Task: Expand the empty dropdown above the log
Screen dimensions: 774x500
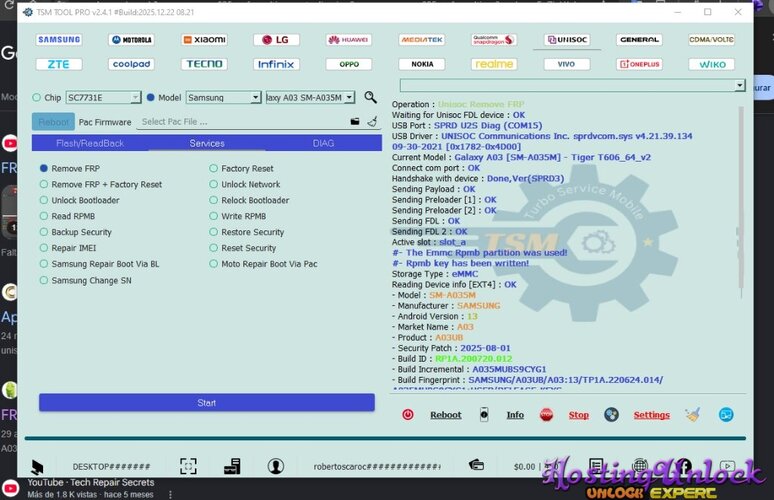Action: [x=573, y=85]
